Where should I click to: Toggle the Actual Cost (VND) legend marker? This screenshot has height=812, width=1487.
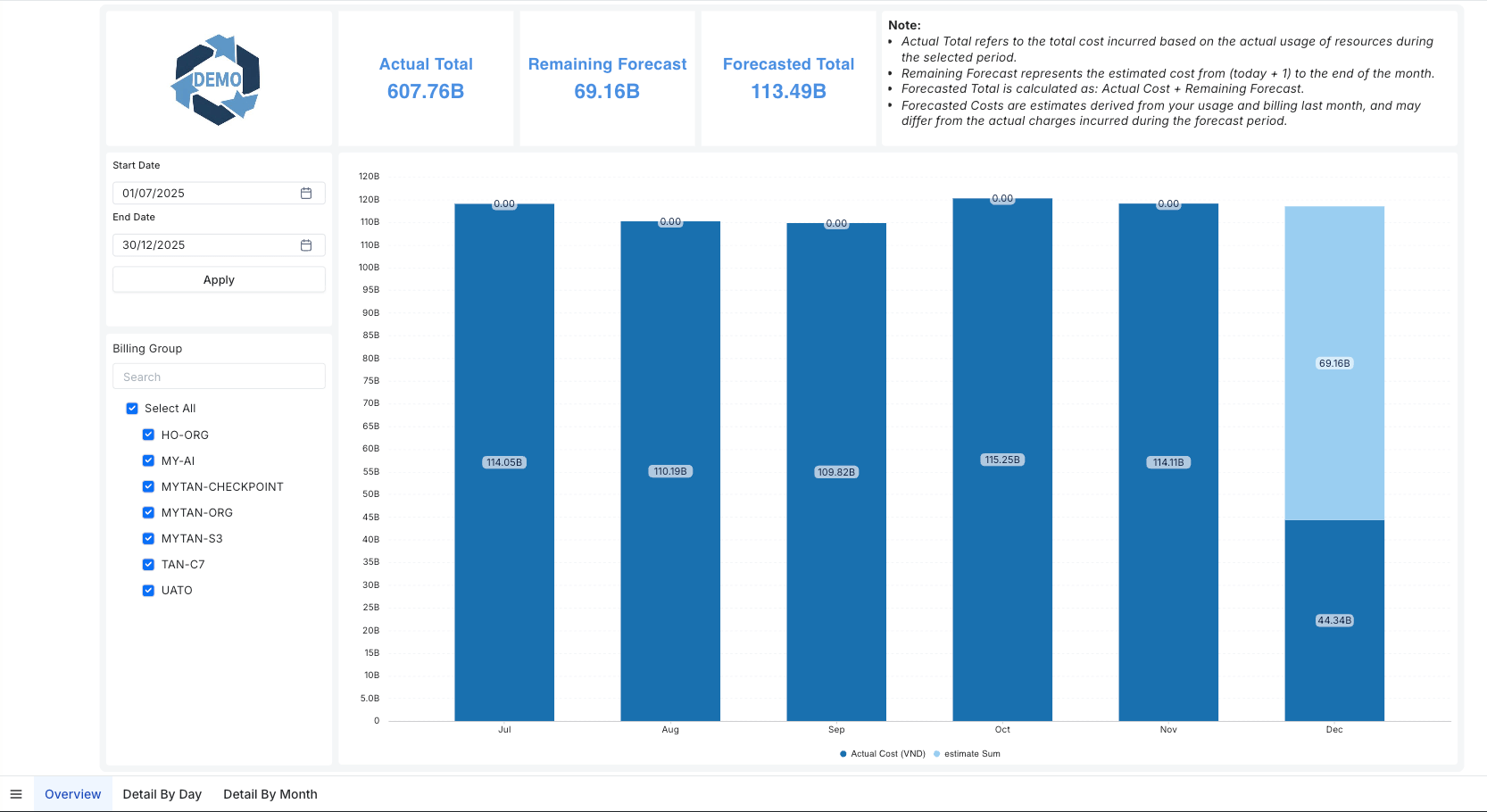click(843, 754)
